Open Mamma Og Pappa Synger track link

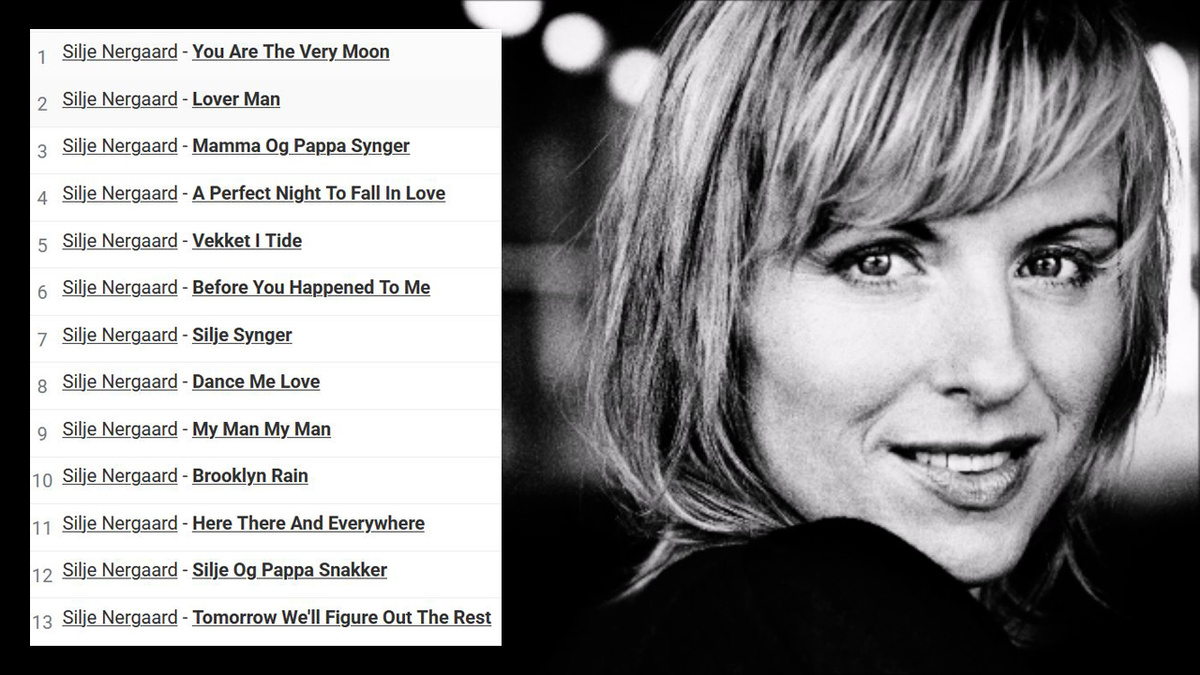[301, 146]
